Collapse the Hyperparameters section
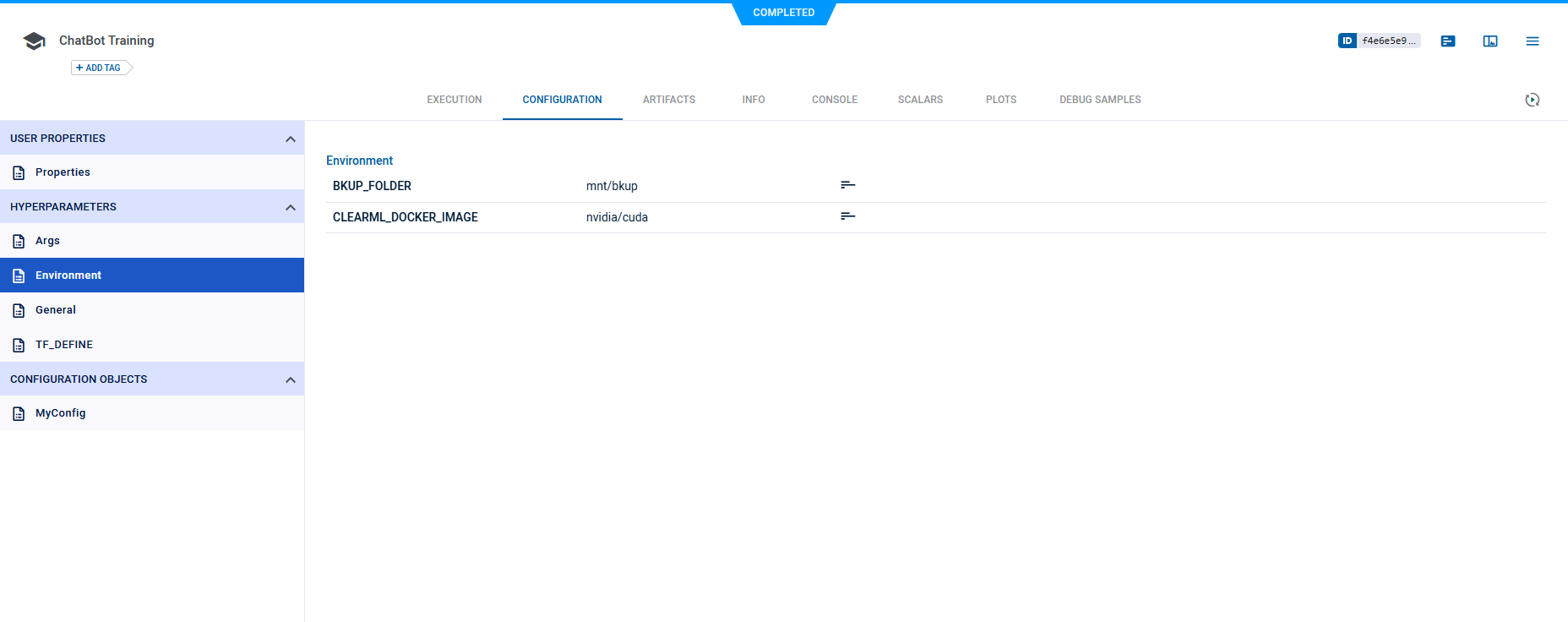The image size is (1568, 622). 290,207
